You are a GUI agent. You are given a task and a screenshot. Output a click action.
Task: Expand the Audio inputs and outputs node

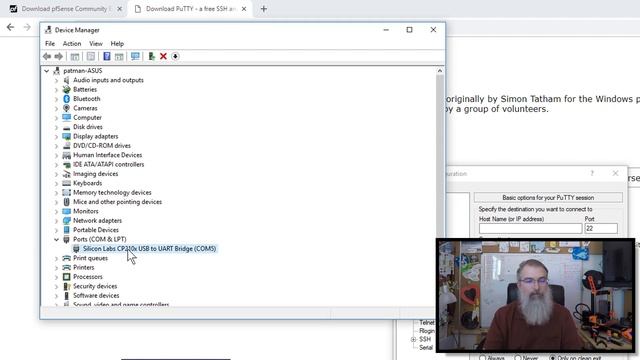click(x=56, y=80)
